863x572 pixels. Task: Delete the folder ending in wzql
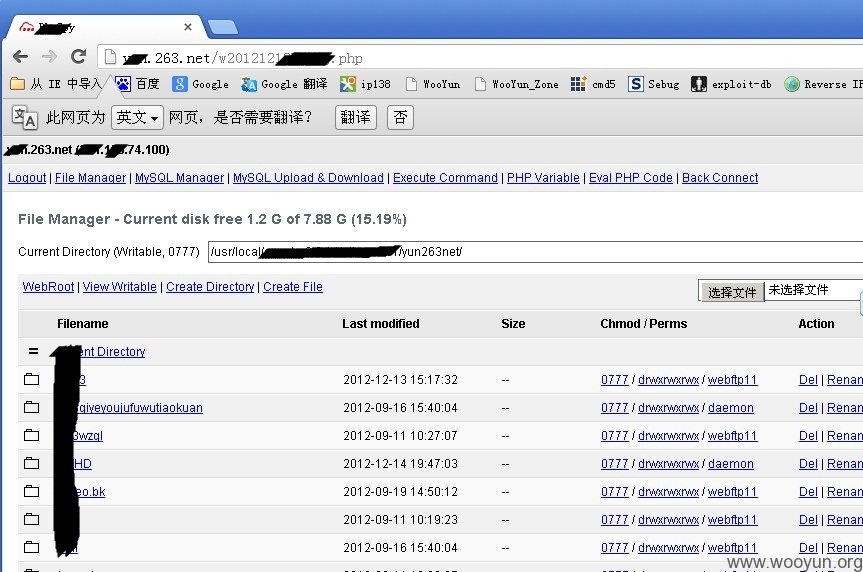[808, 436]
